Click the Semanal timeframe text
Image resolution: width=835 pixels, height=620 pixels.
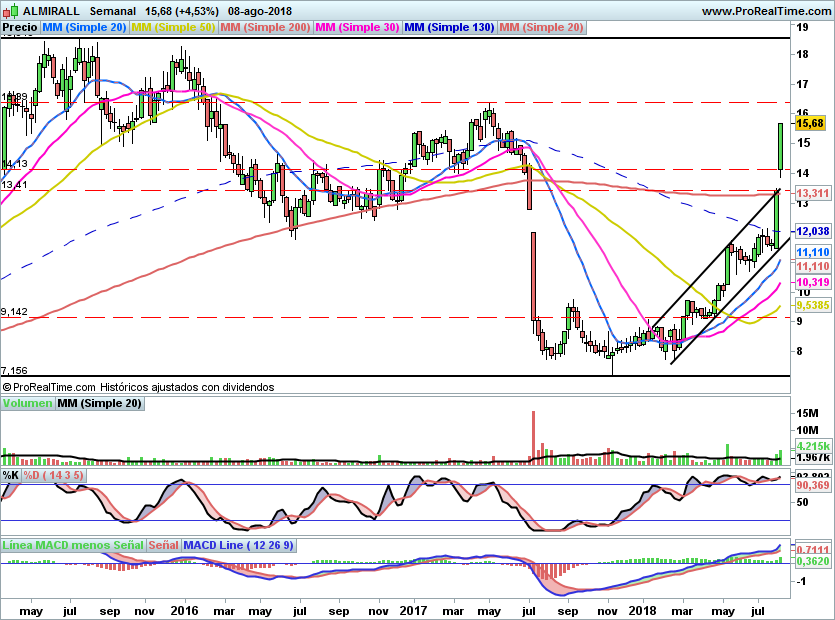click(x=112, y=11)
